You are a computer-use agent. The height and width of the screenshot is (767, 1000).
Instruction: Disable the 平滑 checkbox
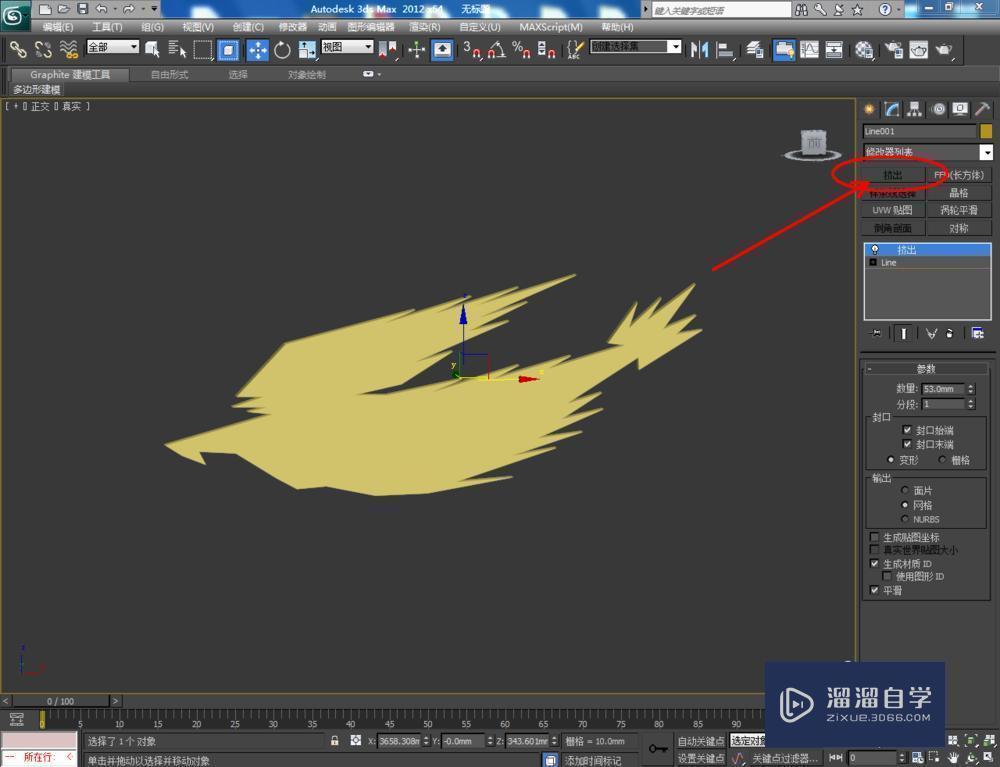click(875, 590)
